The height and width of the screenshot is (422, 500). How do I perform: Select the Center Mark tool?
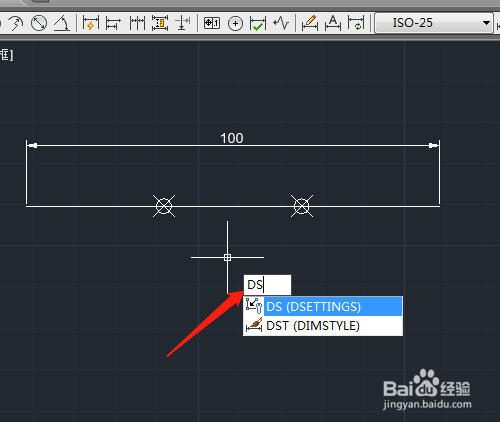235,24
